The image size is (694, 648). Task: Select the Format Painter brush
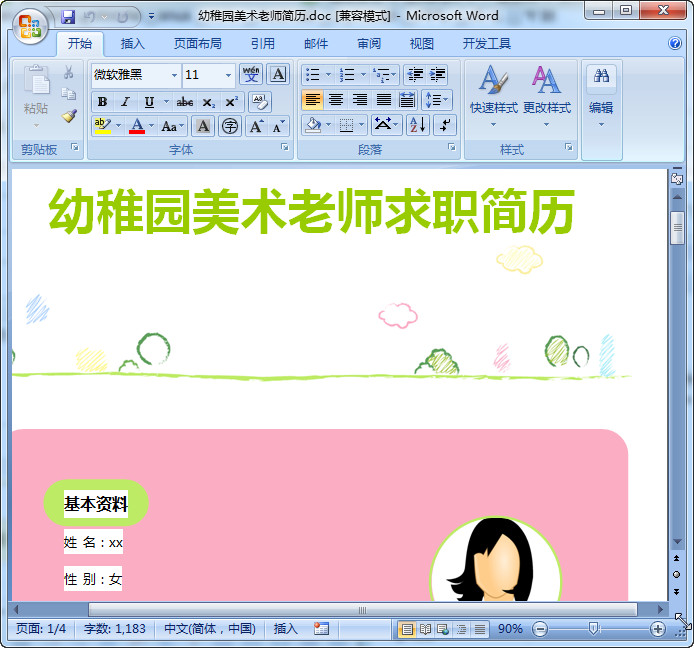pyautogui.click(x=69, y=116)
